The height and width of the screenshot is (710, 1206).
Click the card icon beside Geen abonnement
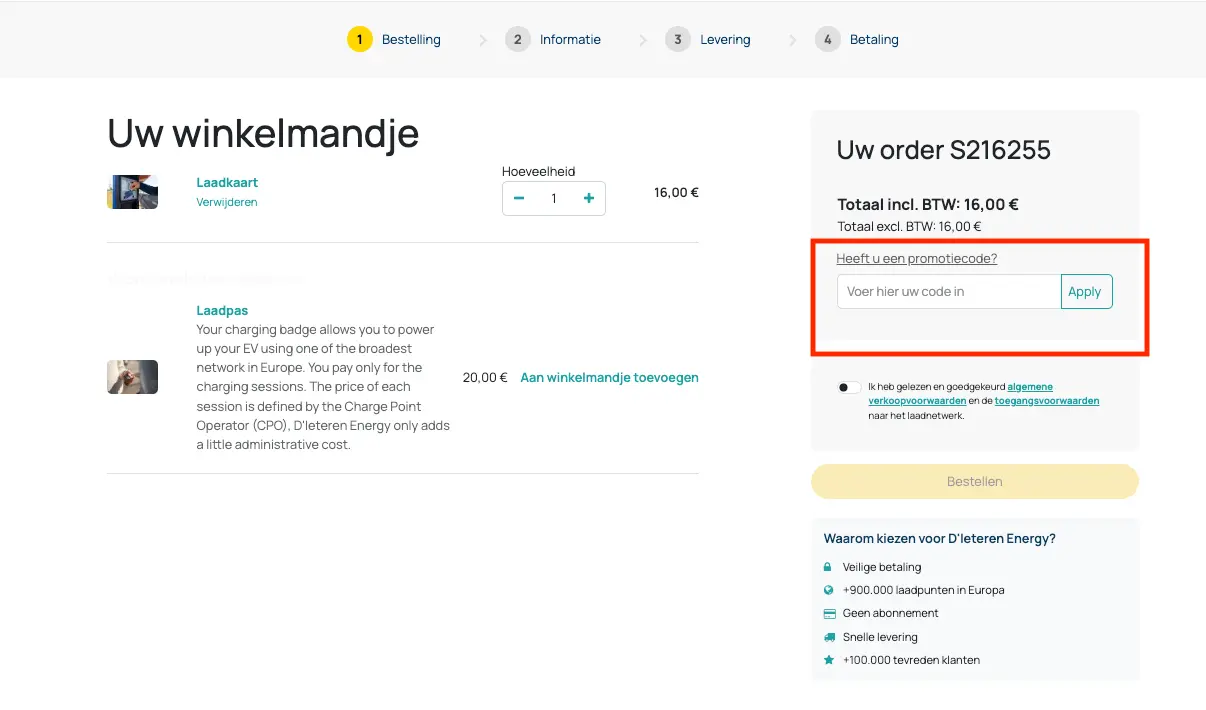coord(828,613)
